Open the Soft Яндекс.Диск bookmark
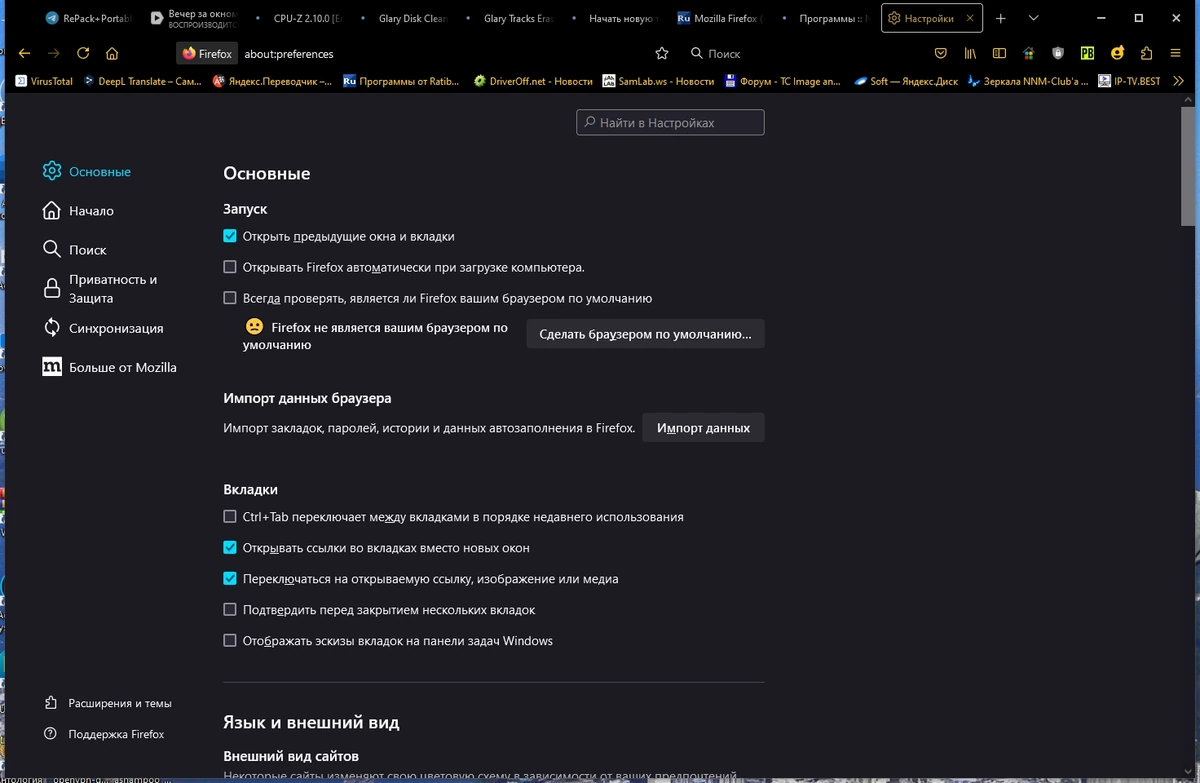 [905, 81]
